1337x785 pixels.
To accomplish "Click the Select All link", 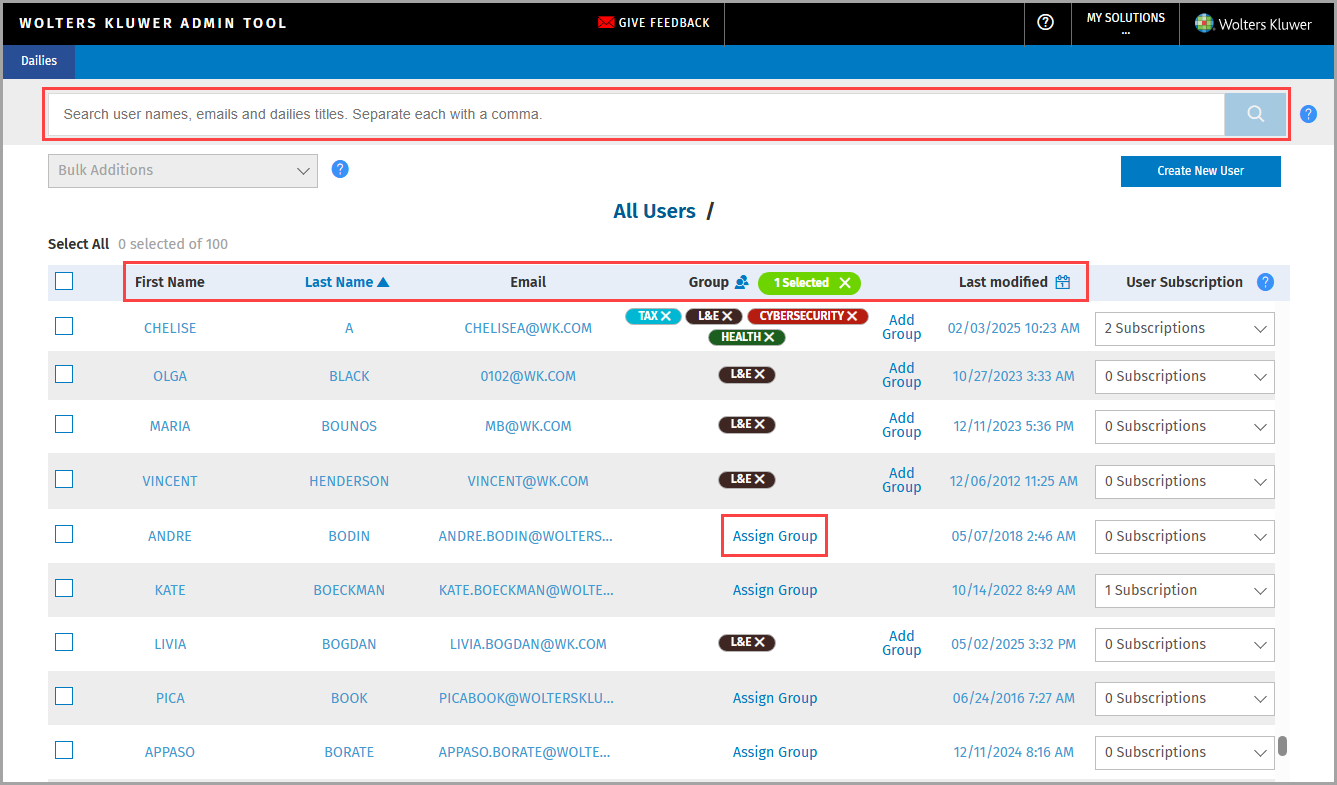I will [x=79, y=244].
